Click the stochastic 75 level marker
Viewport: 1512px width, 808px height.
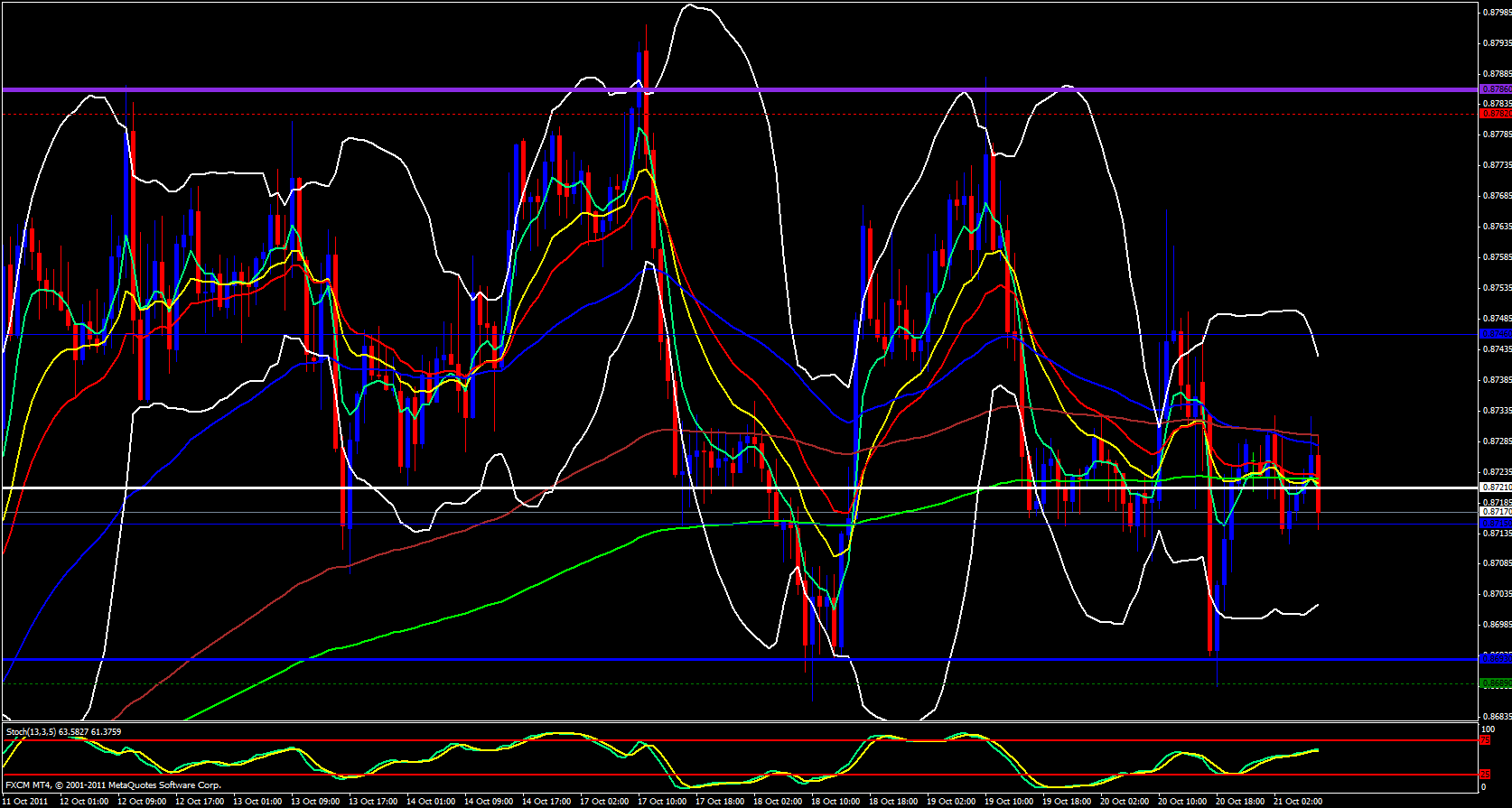[1485, 740]
